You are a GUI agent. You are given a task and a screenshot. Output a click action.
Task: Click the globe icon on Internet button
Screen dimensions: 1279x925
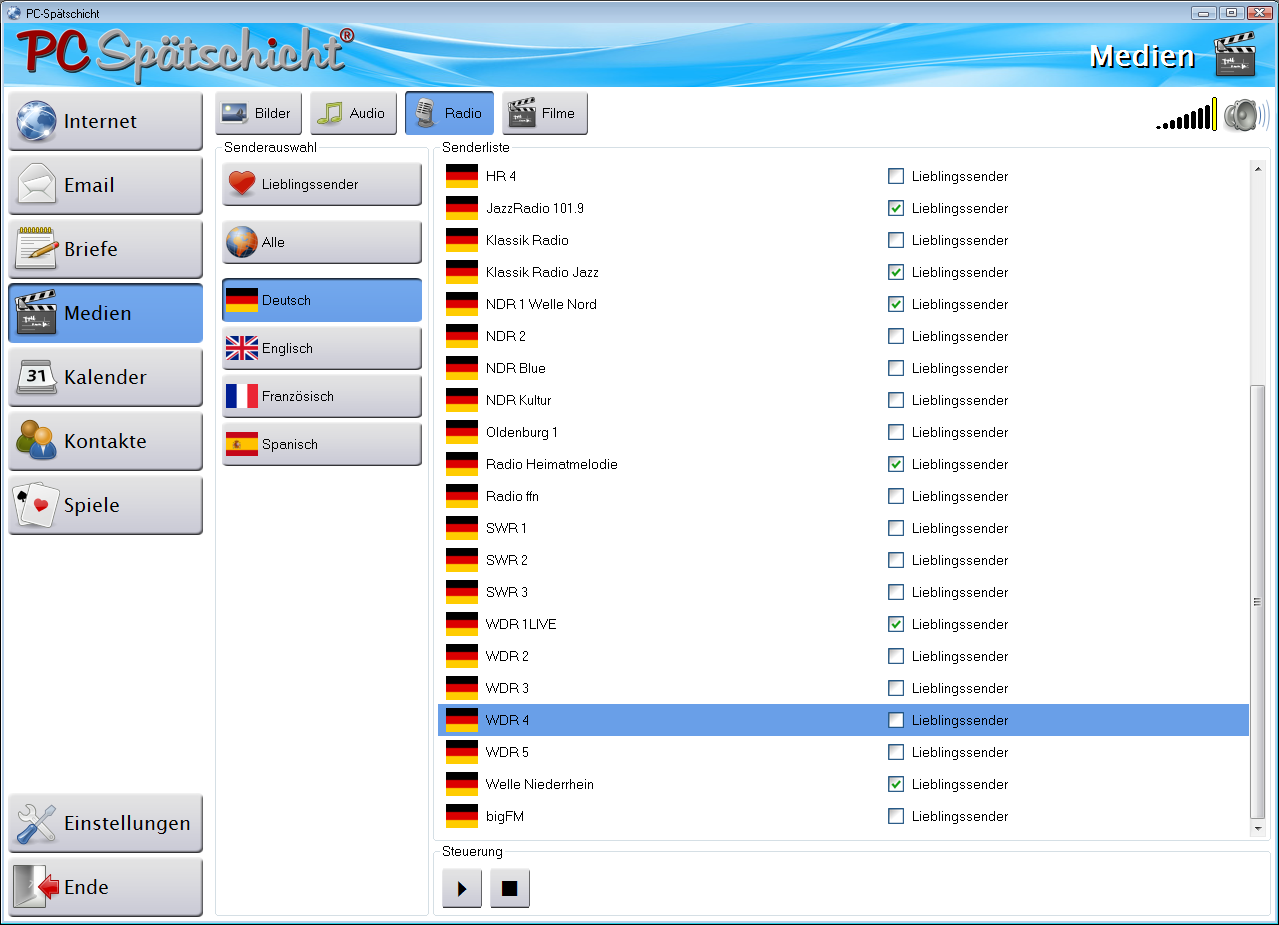coord(36,121)
